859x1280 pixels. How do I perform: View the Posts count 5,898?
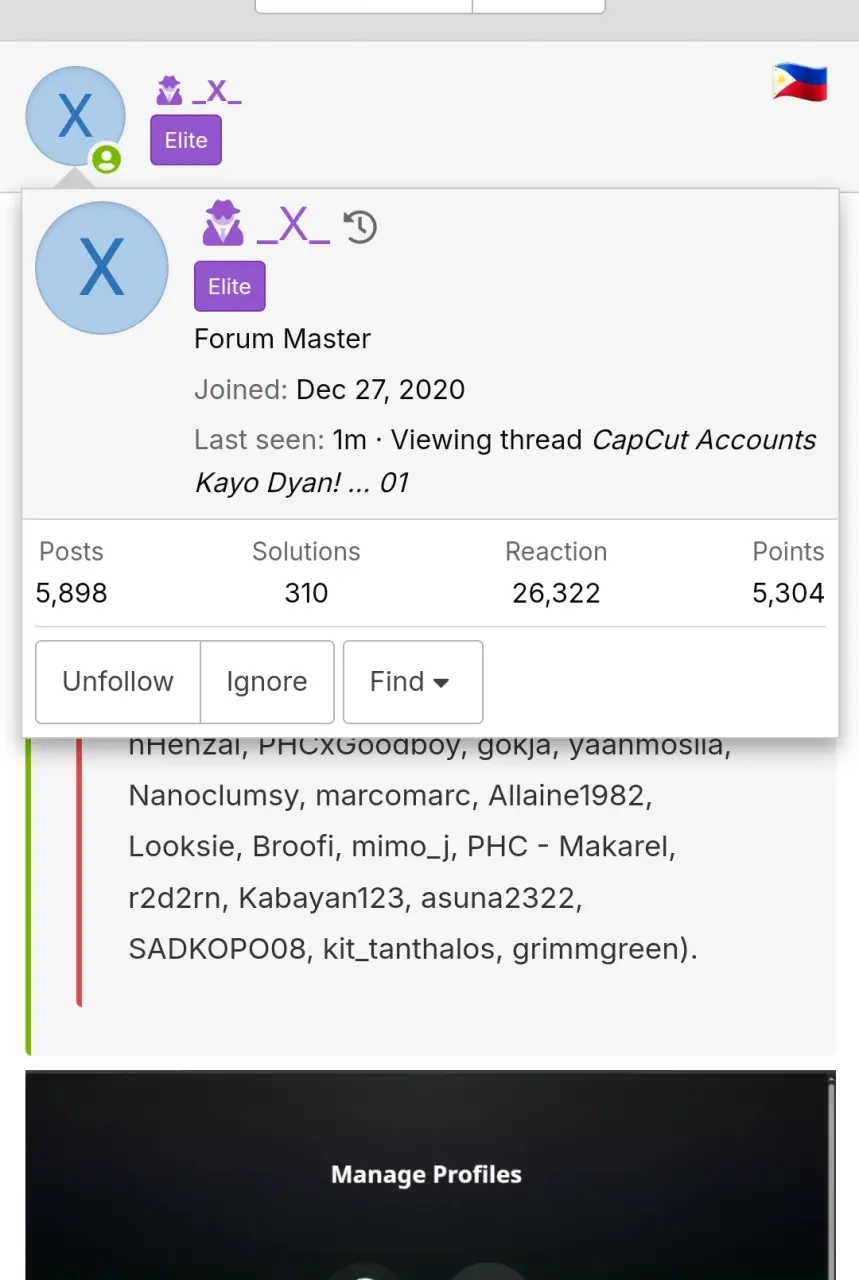click(x=72, y=593)
